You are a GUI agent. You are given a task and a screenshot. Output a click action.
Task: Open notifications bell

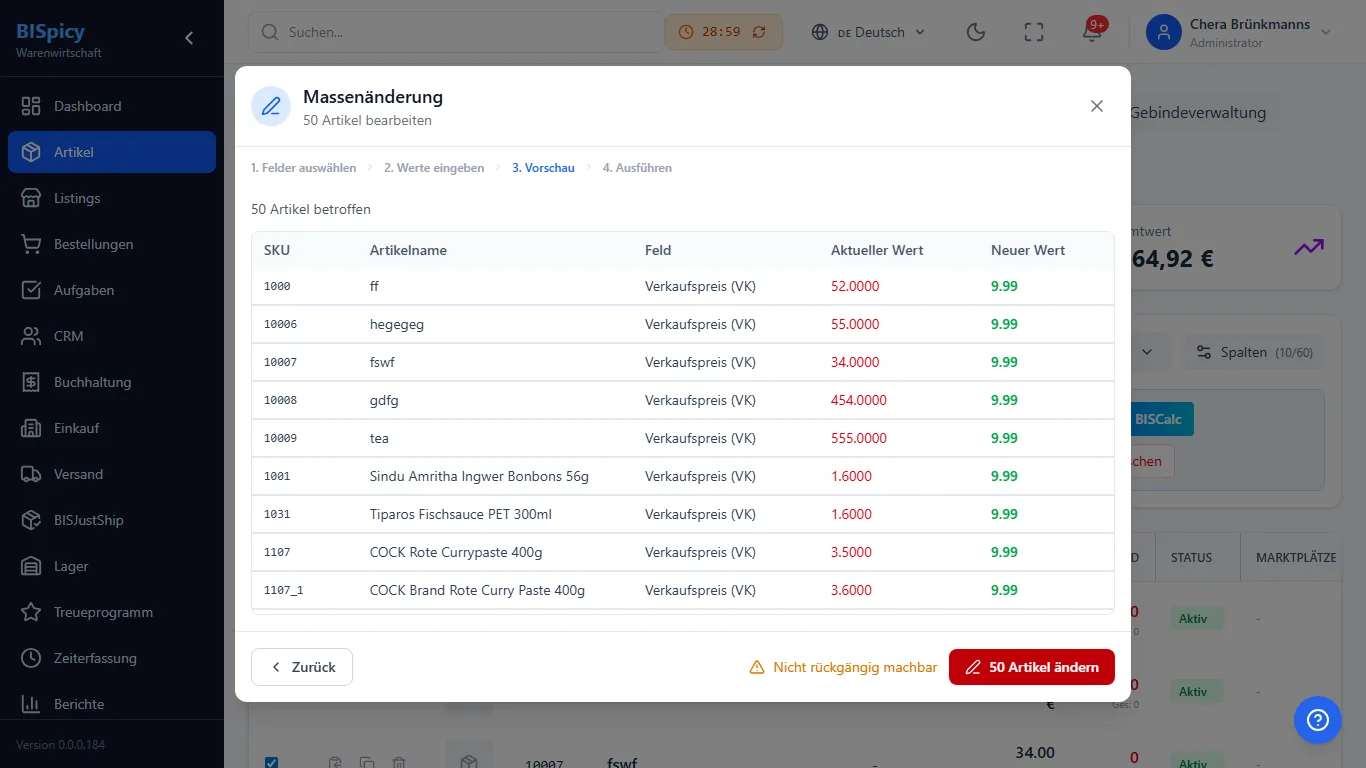pyautogui.click(x=1092, y=32)
